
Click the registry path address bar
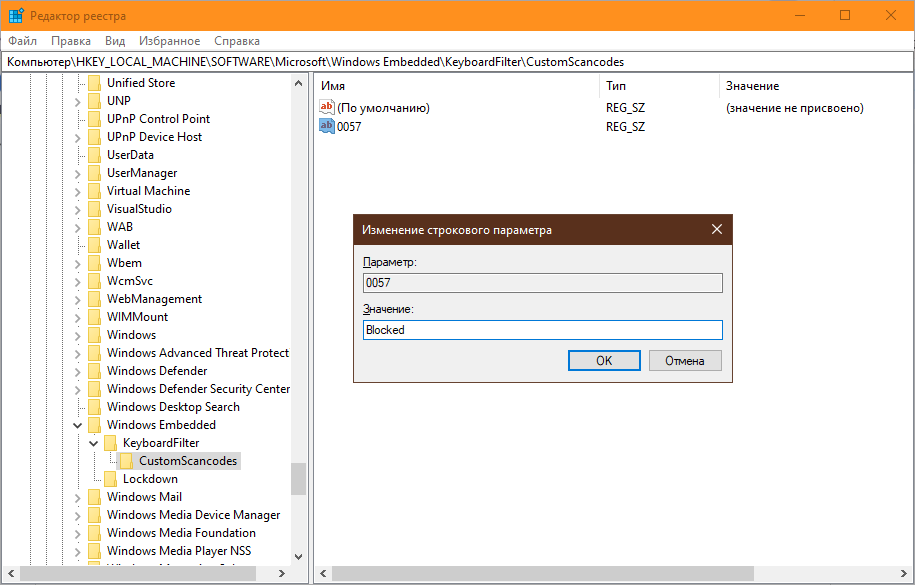pos(458,62)
